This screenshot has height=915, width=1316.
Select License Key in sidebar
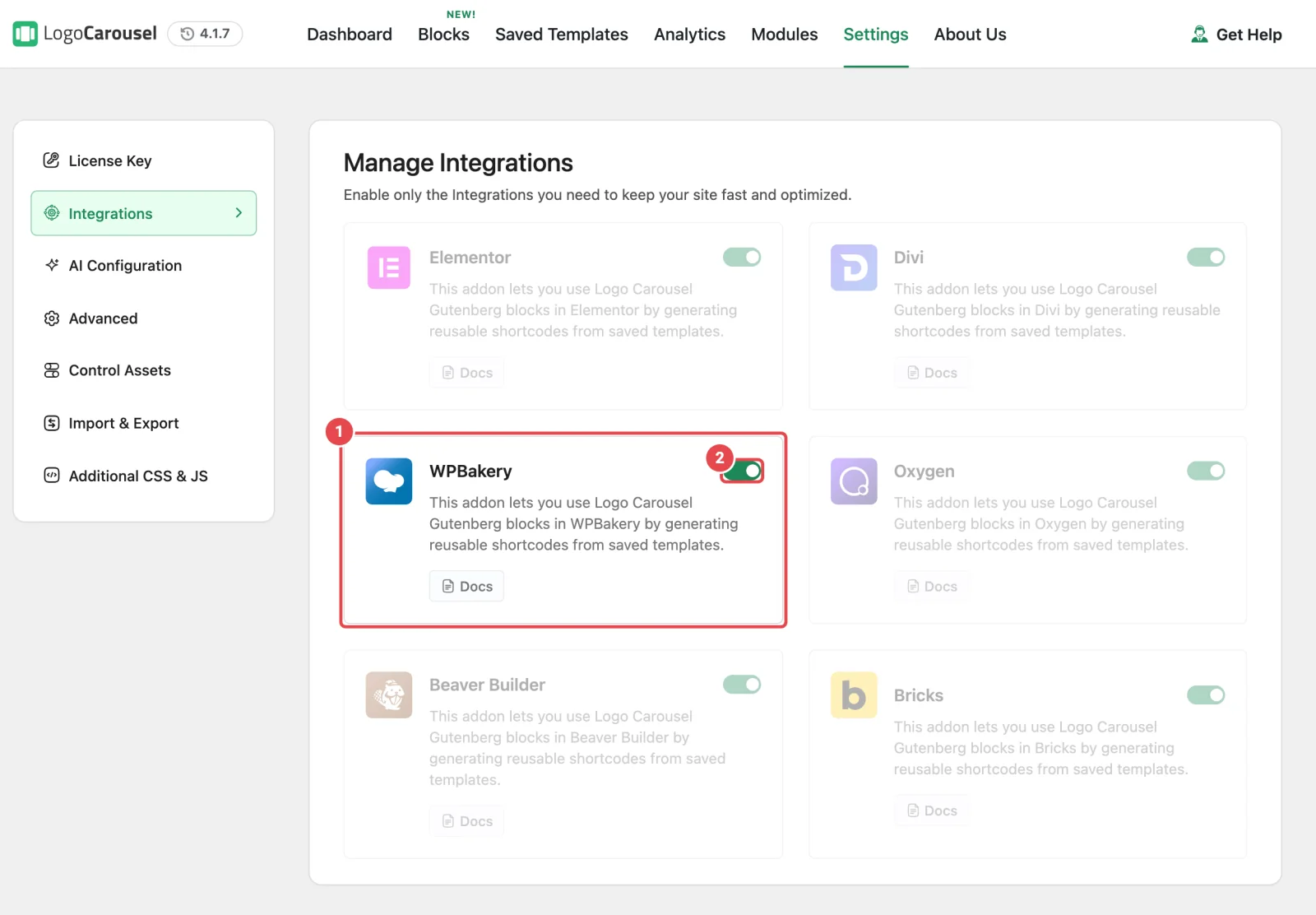pyautogui.click(x=144, y=160)
